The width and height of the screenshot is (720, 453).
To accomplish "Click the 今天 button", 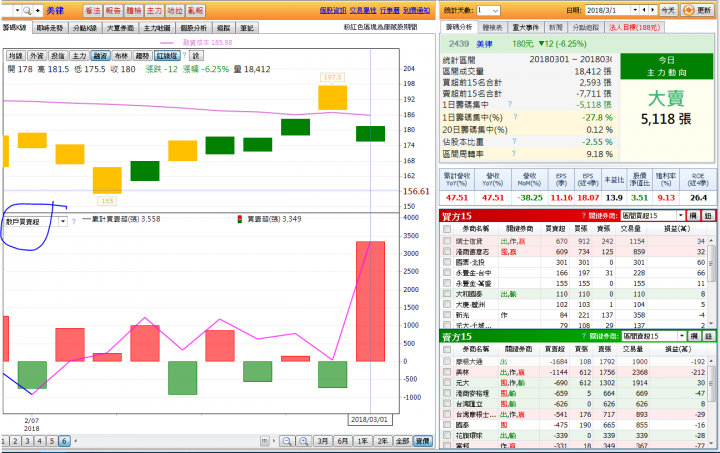I will 668,10.
